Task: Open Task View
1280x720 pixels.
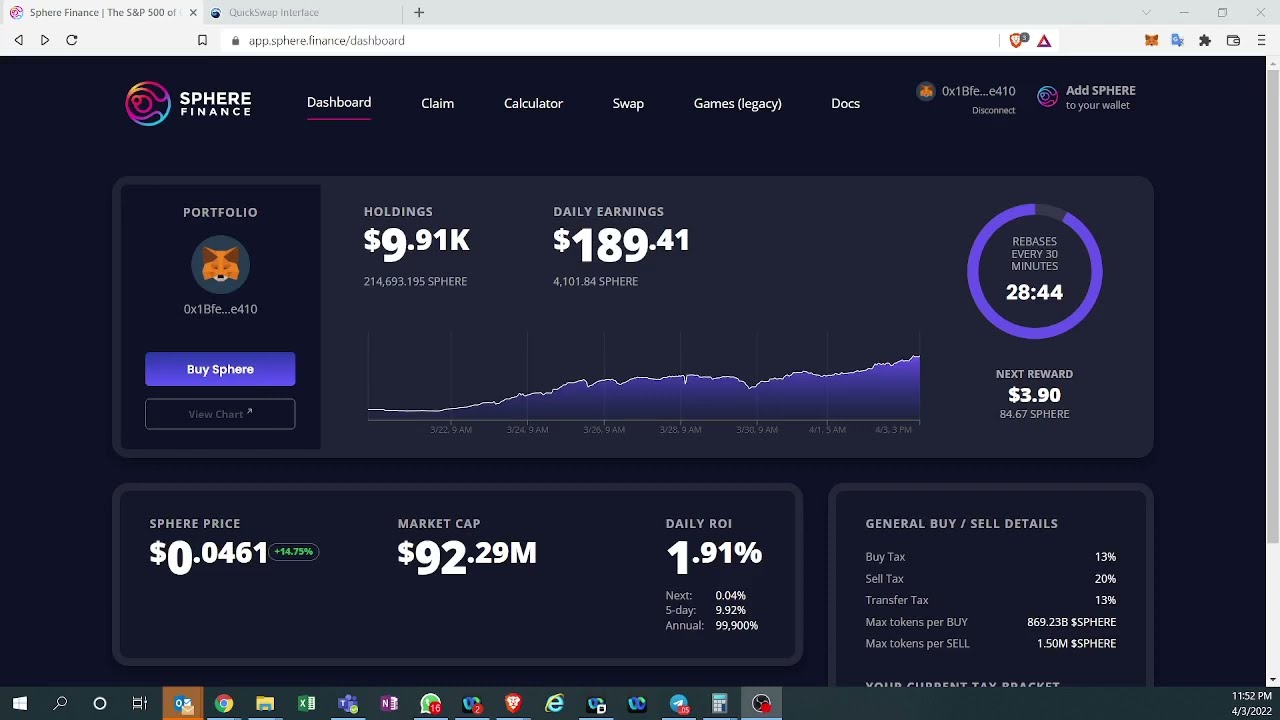Action: point(140,704)
